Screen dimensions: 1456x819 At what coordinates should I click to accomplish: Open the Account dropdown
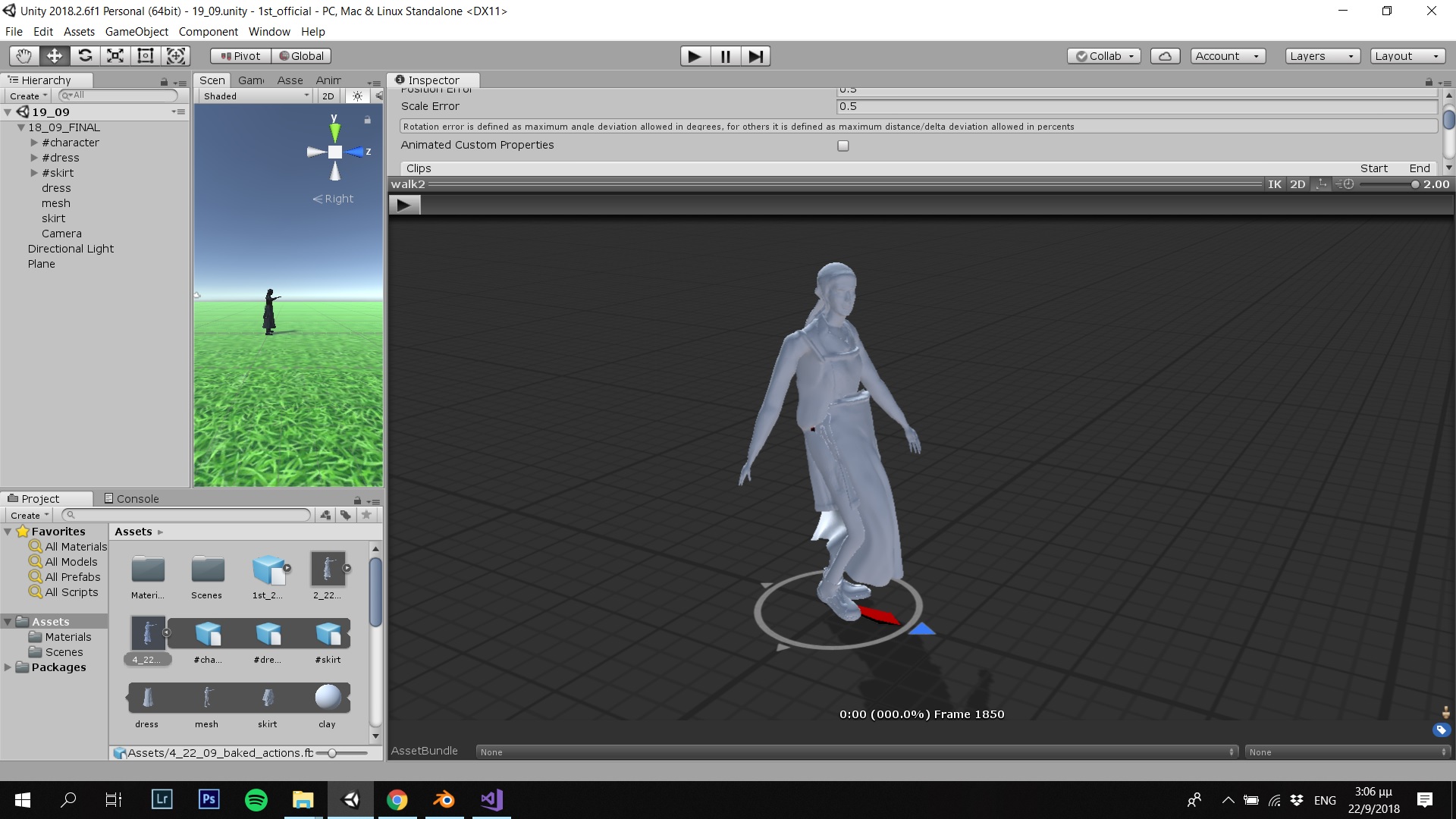pos(1228,56)
